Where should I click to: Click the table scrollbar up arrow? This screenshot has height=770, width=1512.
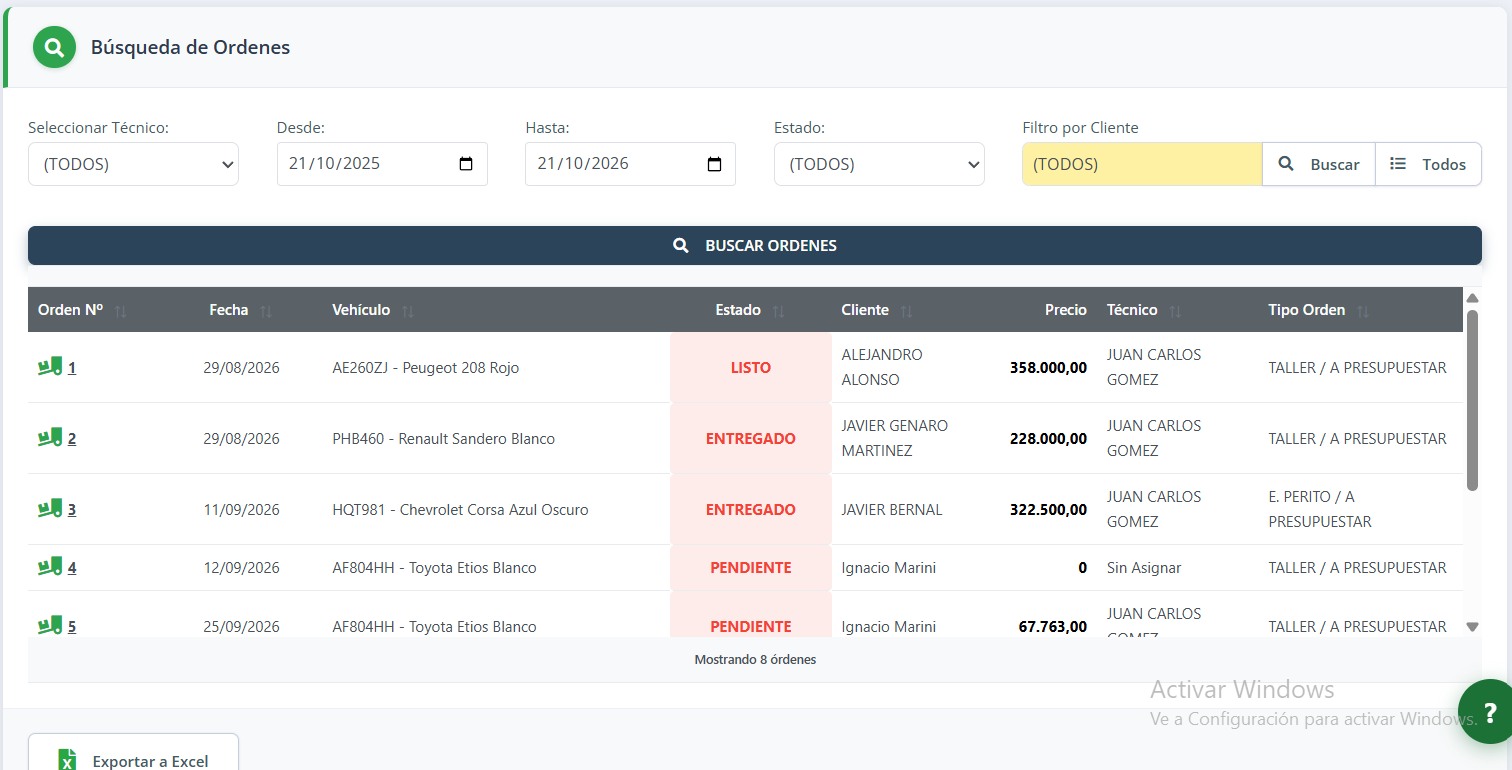pos(1472,298)
